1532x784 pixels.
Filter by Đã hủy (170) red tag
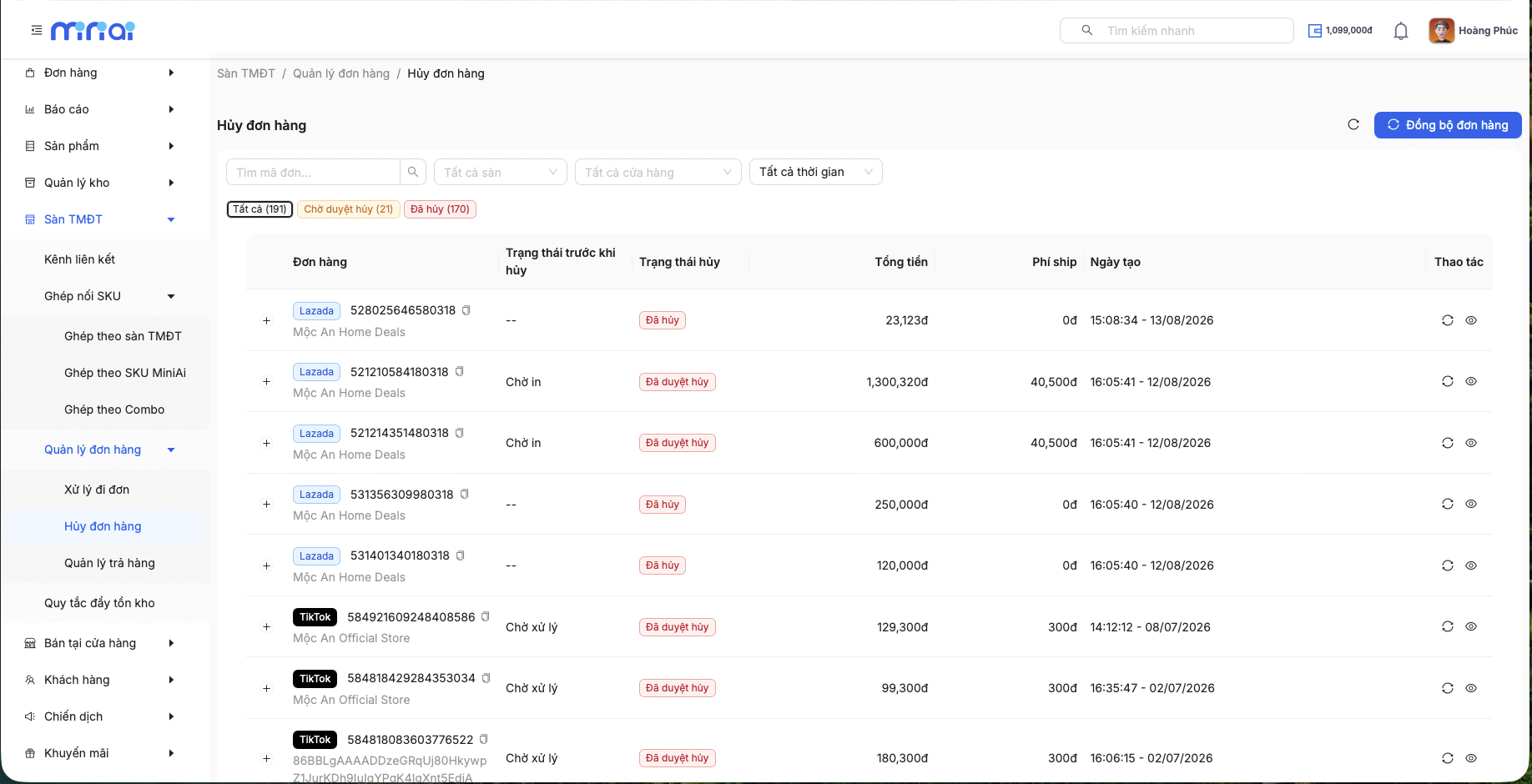pyautogui.click(x=440, y=209)
